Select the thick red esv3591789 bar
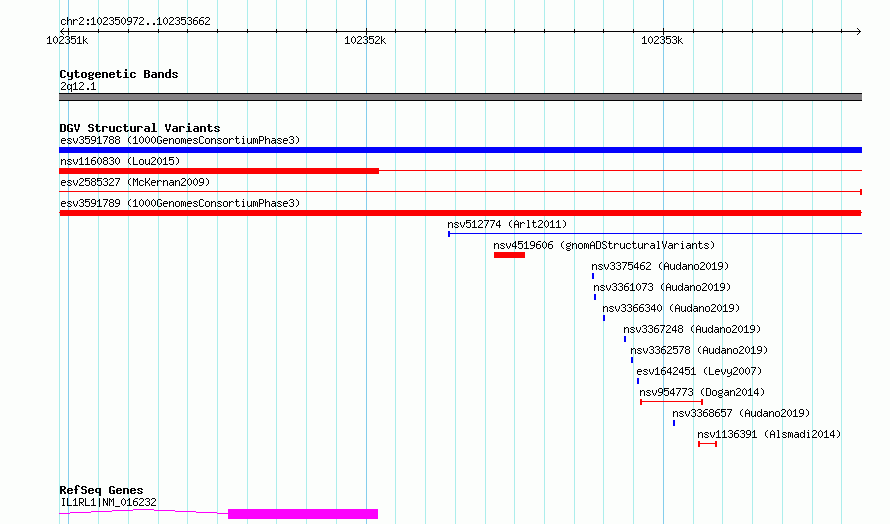 pos(460,213)
